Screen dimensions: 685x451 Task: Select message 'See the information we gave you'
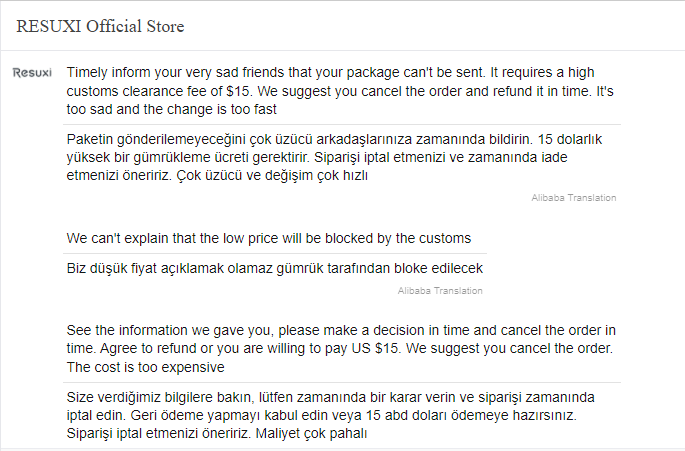click(x=341, y=348)
